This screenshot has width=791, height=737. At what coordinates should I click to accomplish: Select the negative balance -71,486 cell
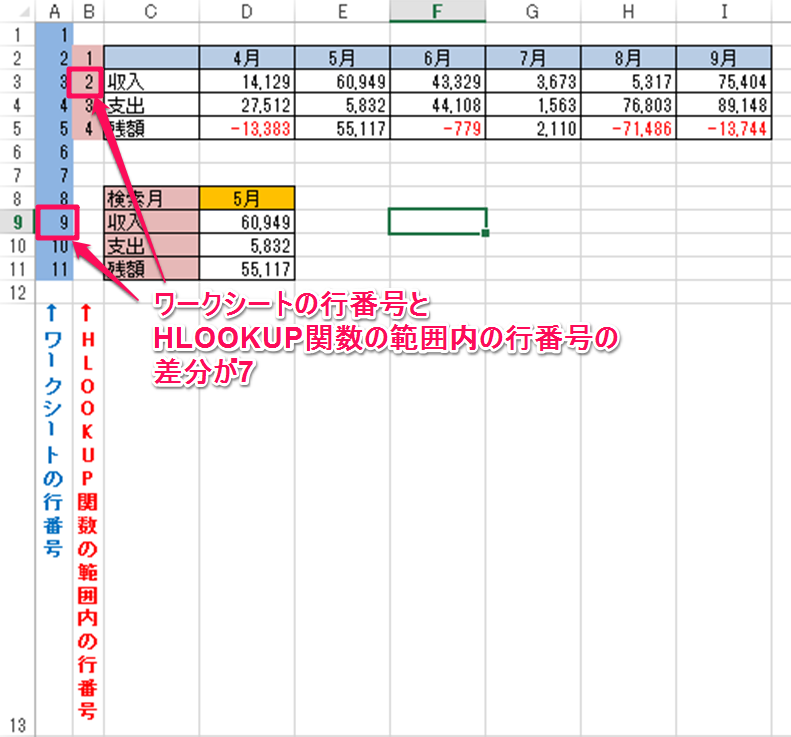[627, 128]
